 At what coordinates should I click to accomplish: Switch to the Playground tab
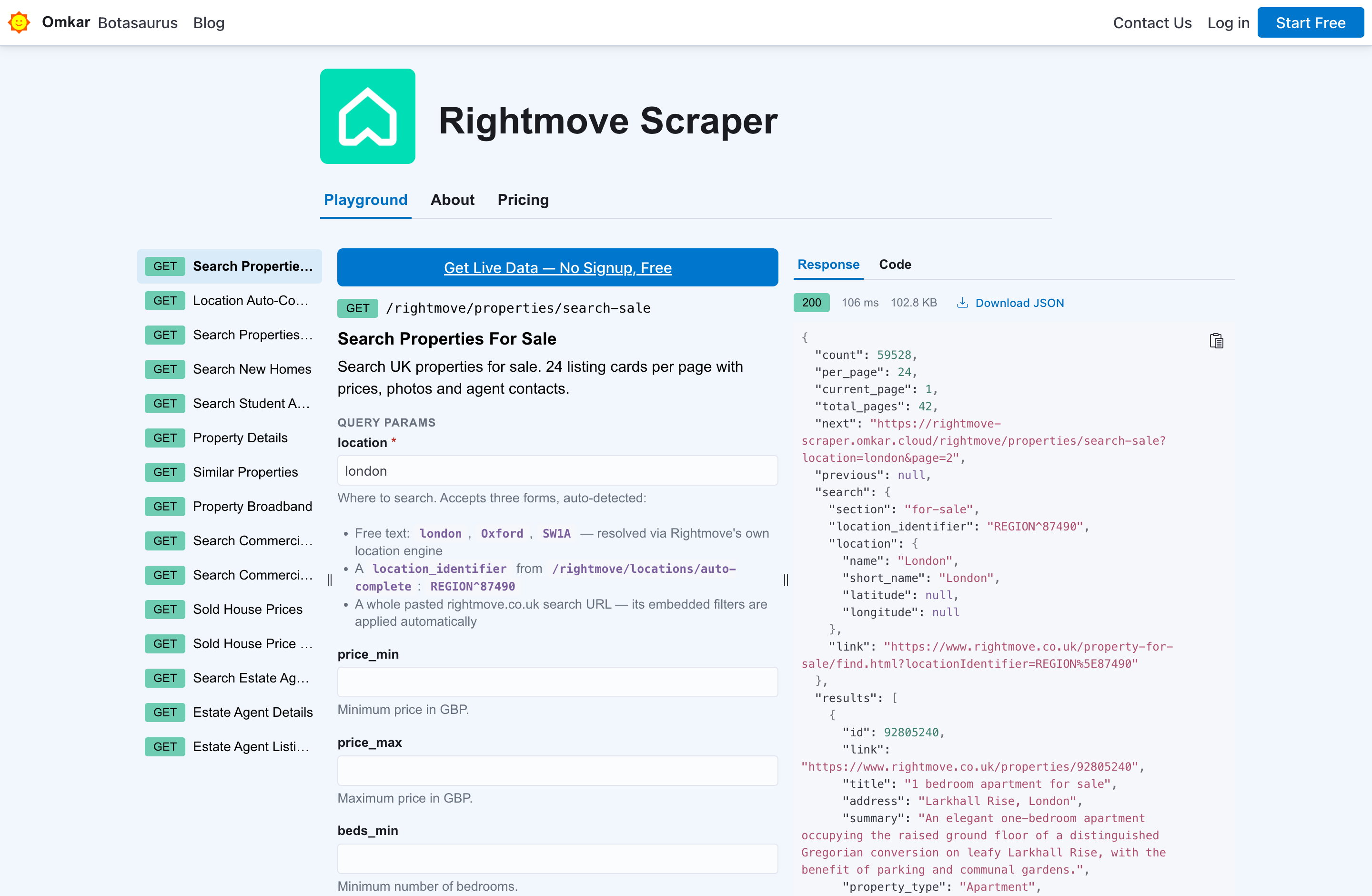[x=365, y=200]
